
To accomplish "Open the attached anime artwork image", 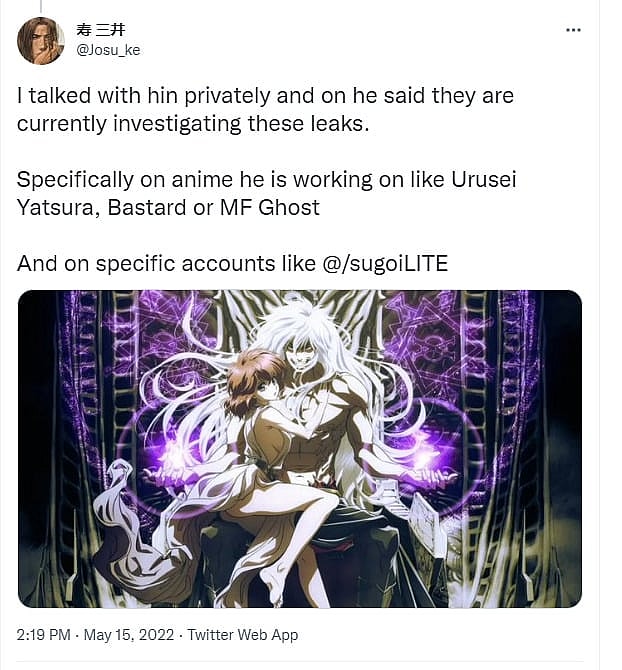I will pos(299,449).
